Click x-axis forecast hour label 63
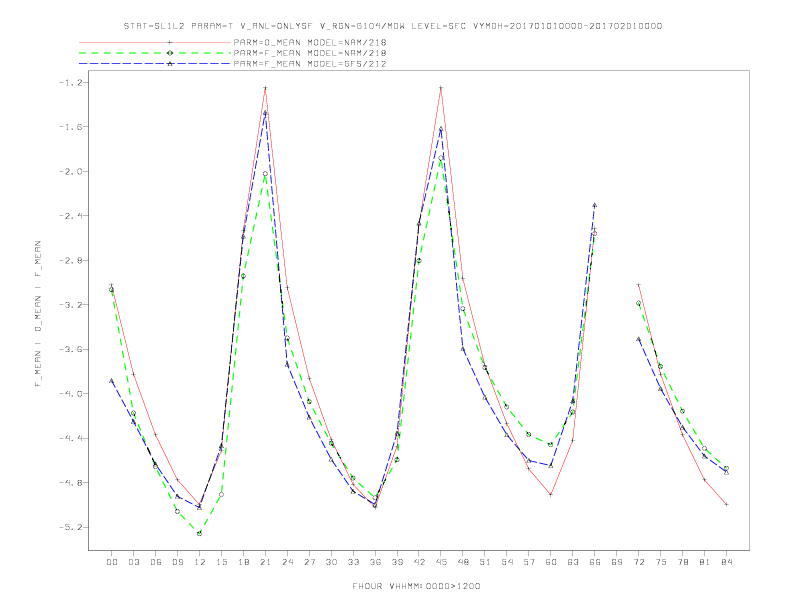The height and width of the screenshot is (612, 792). tap(573, 562)
